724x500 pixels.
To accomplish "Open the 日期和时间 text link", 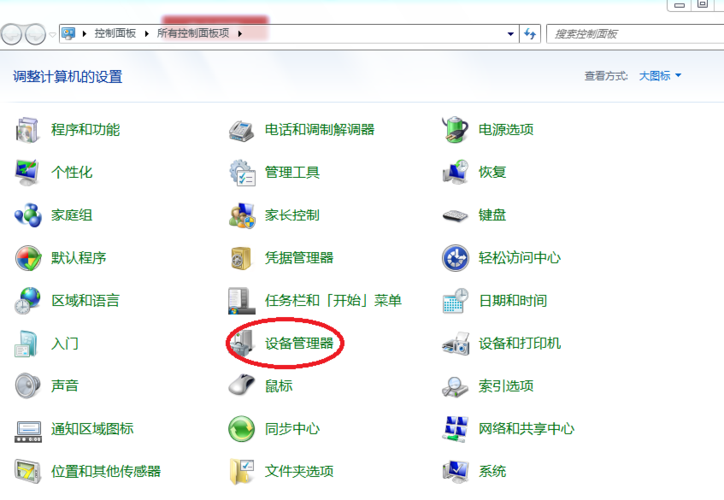I will click(x=513, y=301).
